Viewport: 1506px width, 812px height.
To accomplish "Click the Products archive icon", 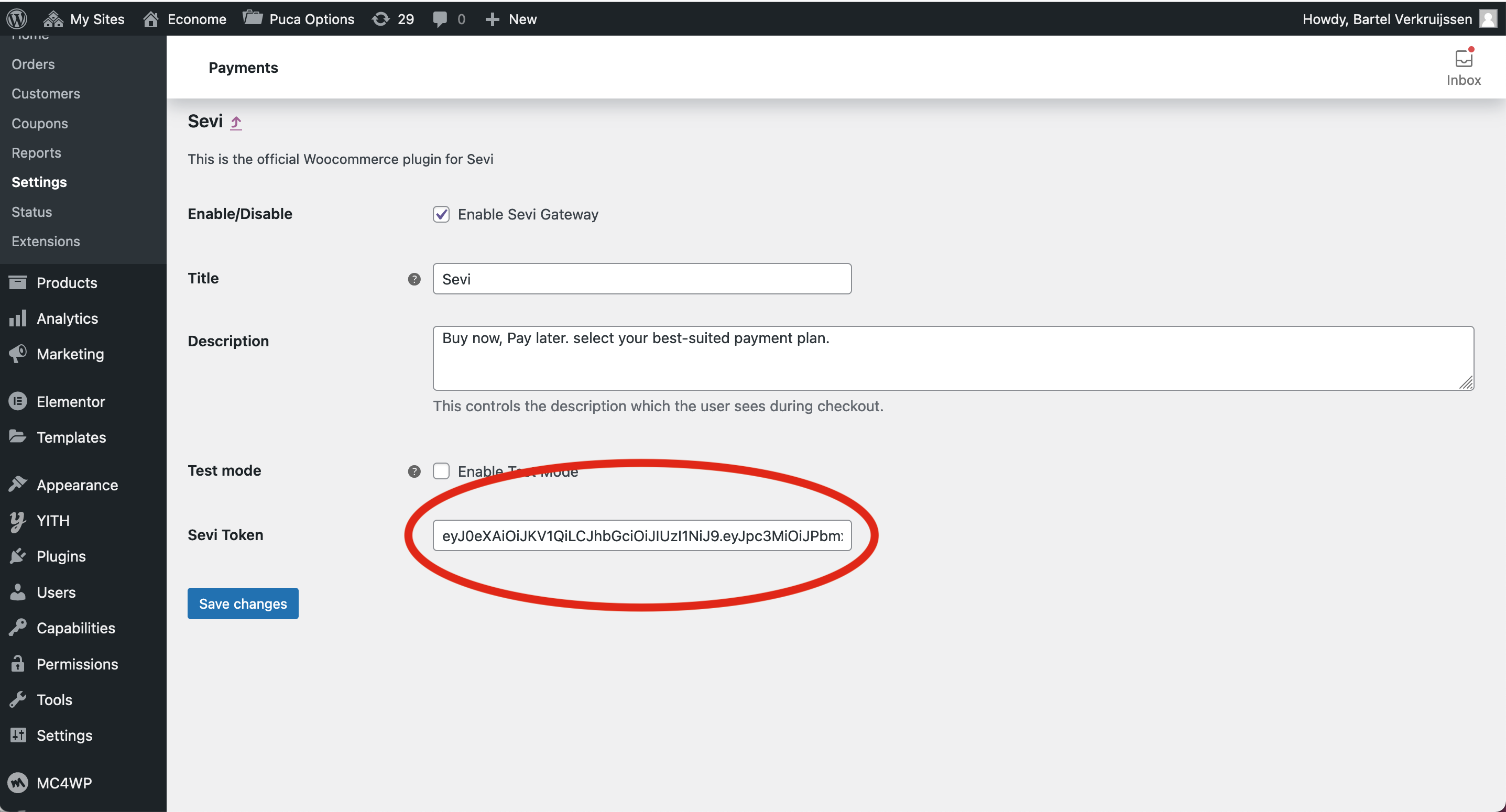I will click(x=17, y=282).
